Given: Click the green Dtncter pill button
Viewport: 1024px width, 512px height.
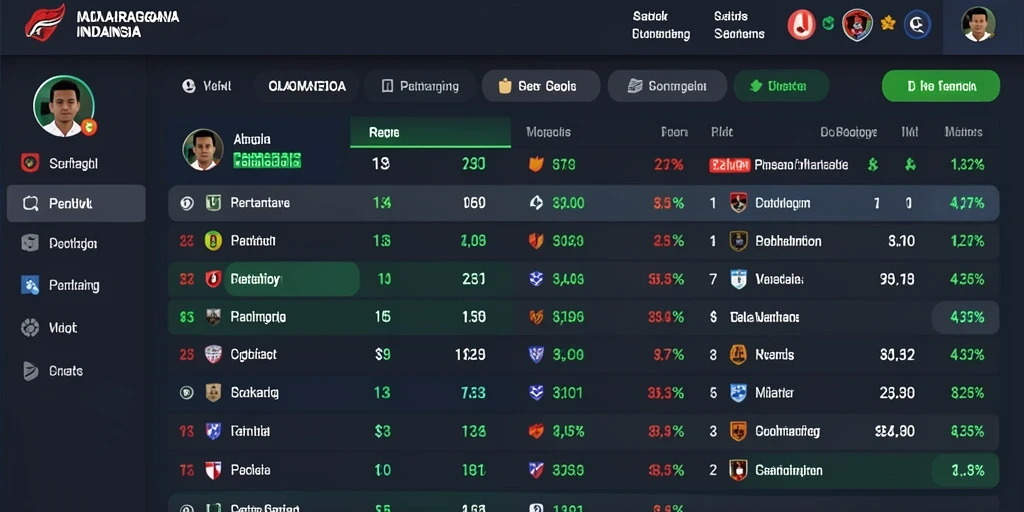Looking at the screenshot, I should [x=781, y=86].
